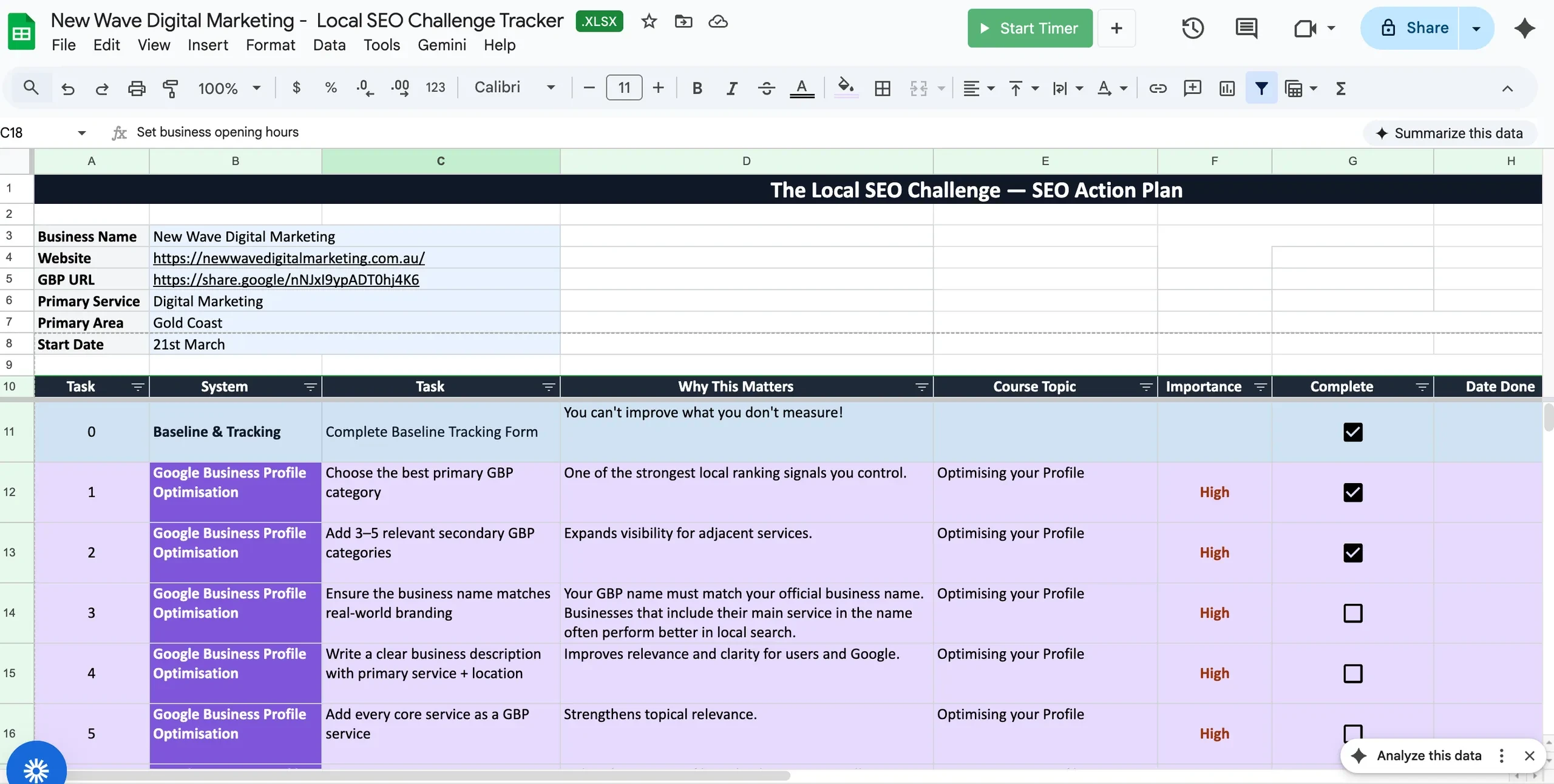Click the Start Timer button

1030,28
